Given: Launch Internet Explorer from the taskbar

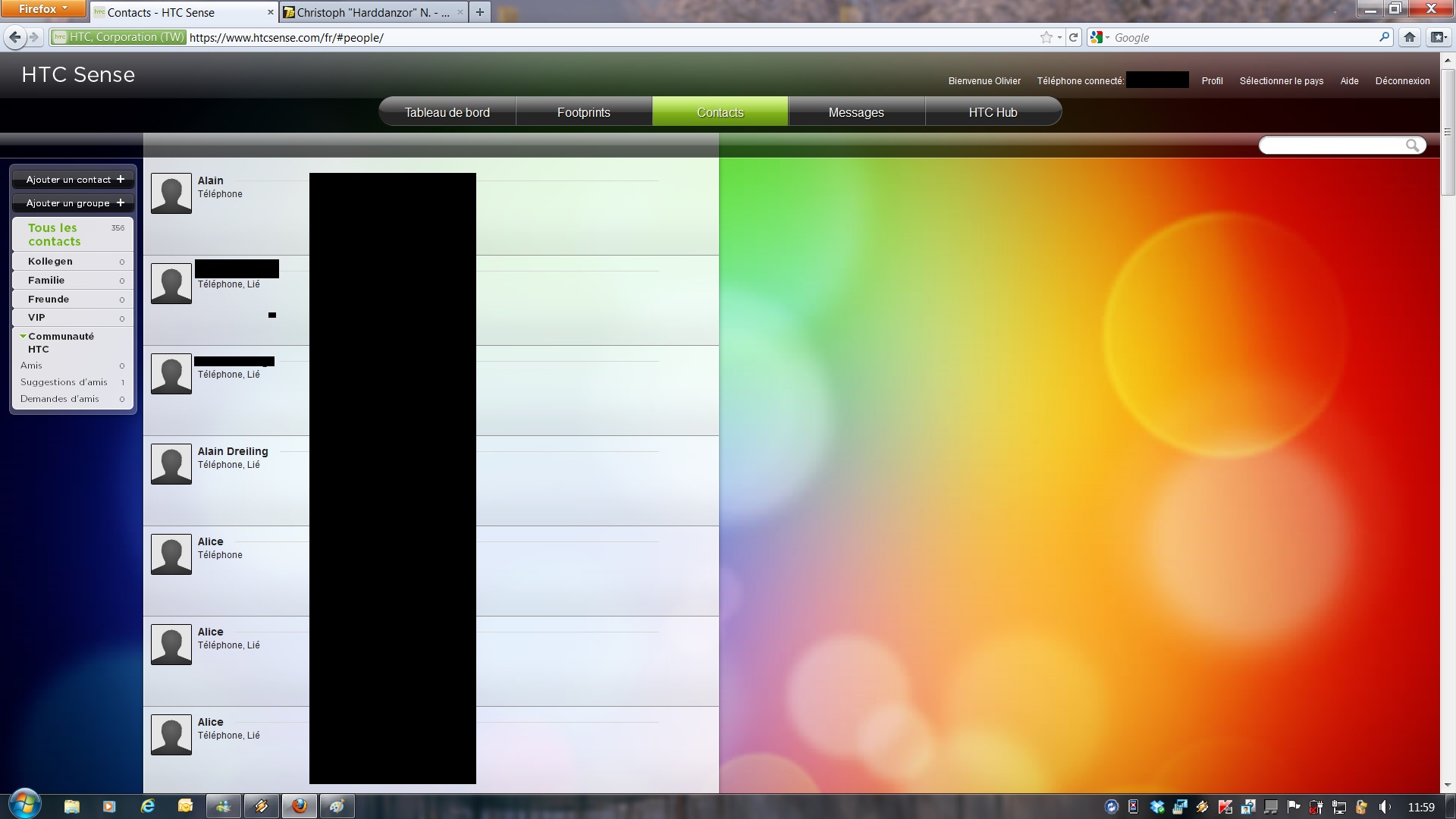Looking at the screenshot, I should [147, 806].
